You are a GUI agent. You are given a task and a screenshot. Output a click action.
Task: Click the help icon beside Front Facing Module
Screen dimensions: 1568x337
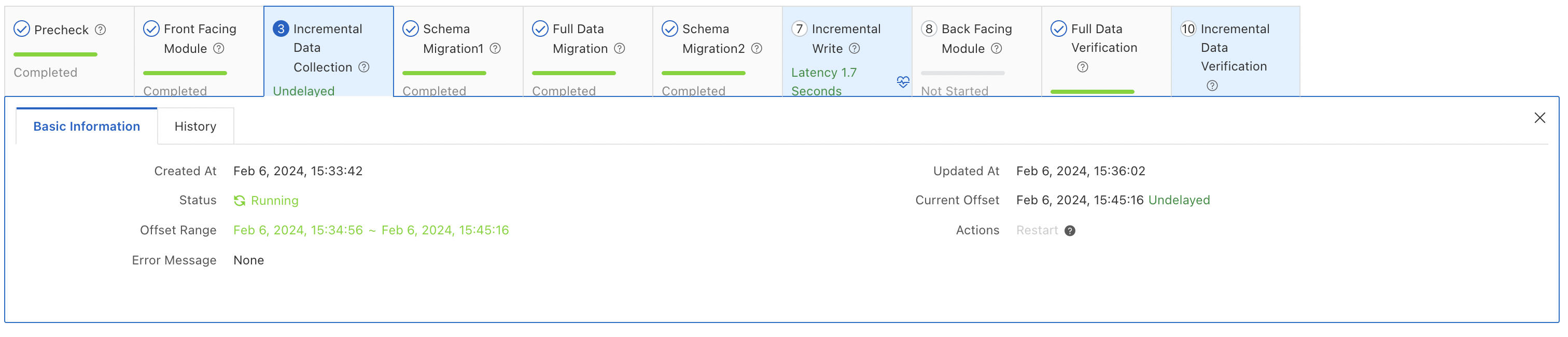pos(218,49)
